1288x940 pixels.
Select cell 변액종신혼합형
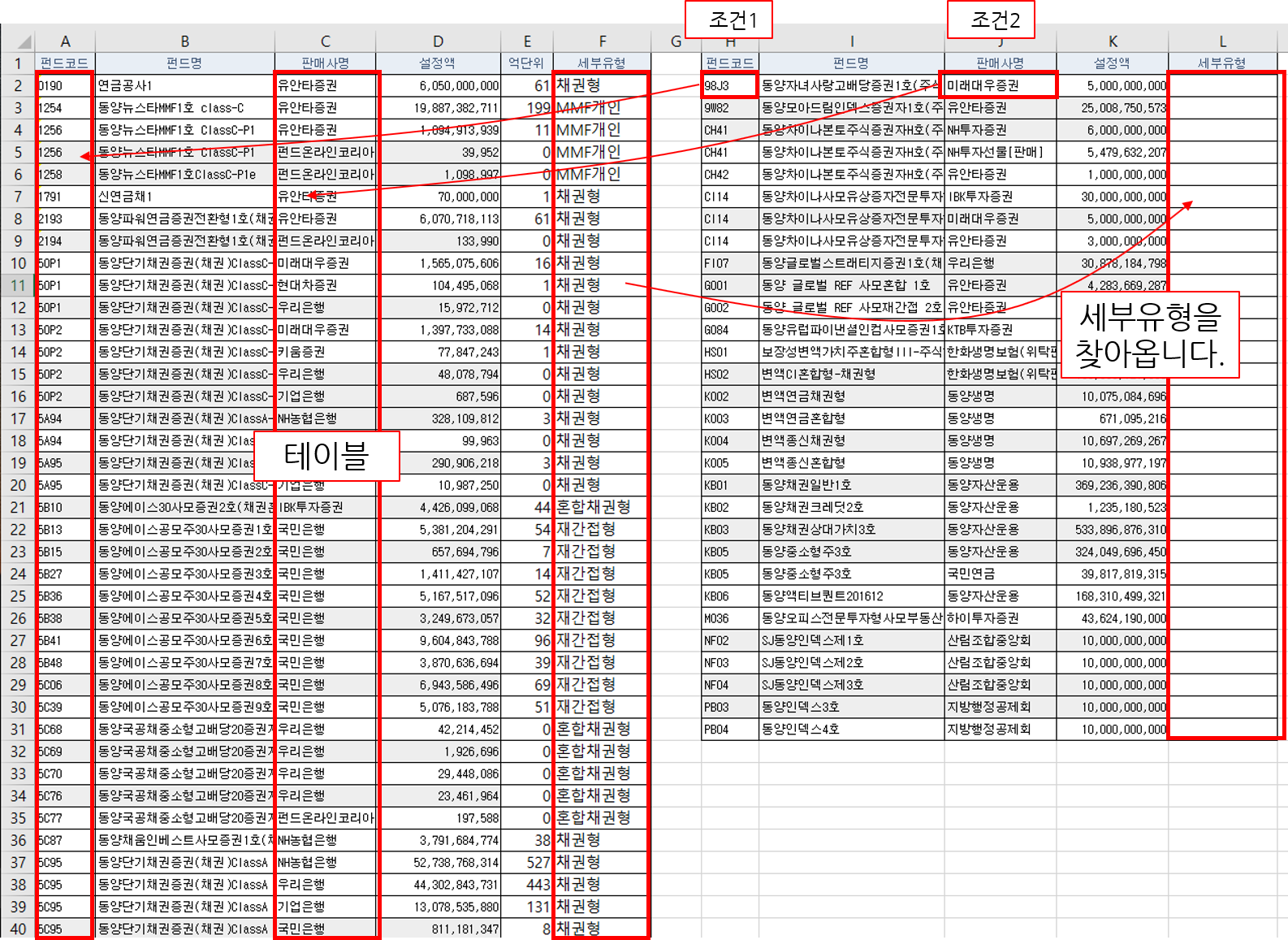pyautogui.click(x=851, y=463)
